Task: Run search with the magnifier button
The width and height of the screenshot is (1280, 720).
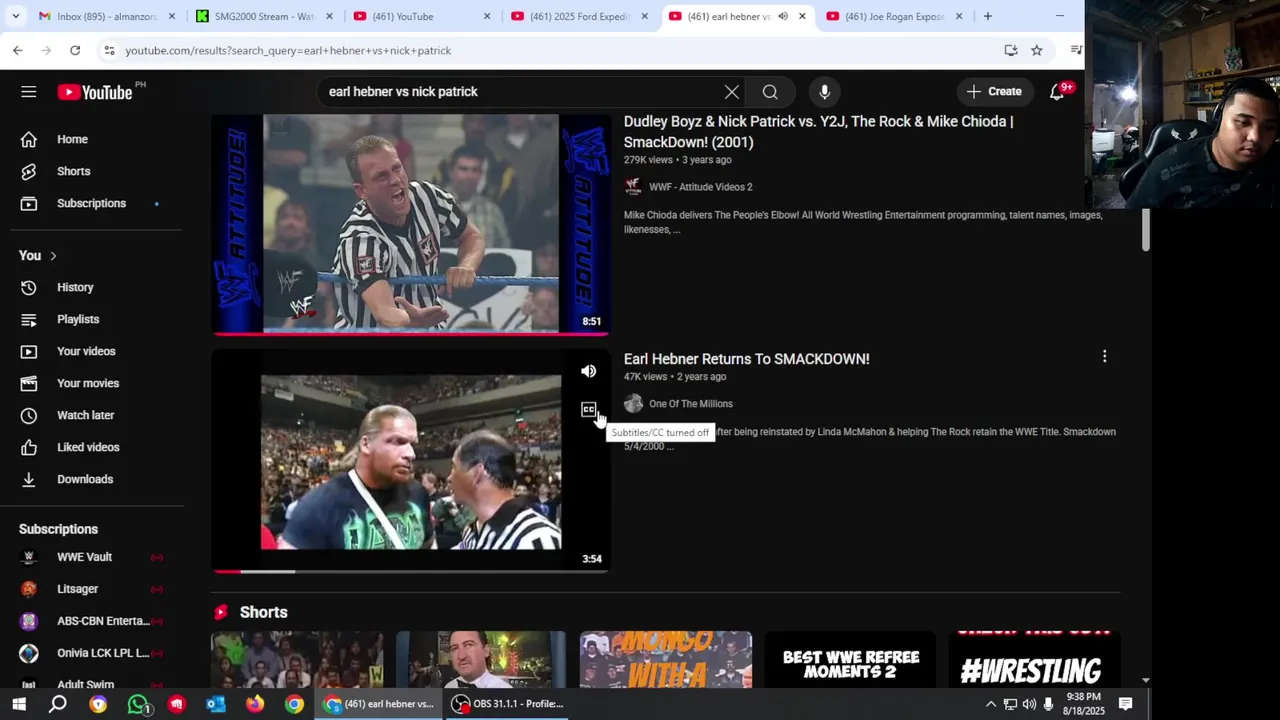Action: [770, 92]
